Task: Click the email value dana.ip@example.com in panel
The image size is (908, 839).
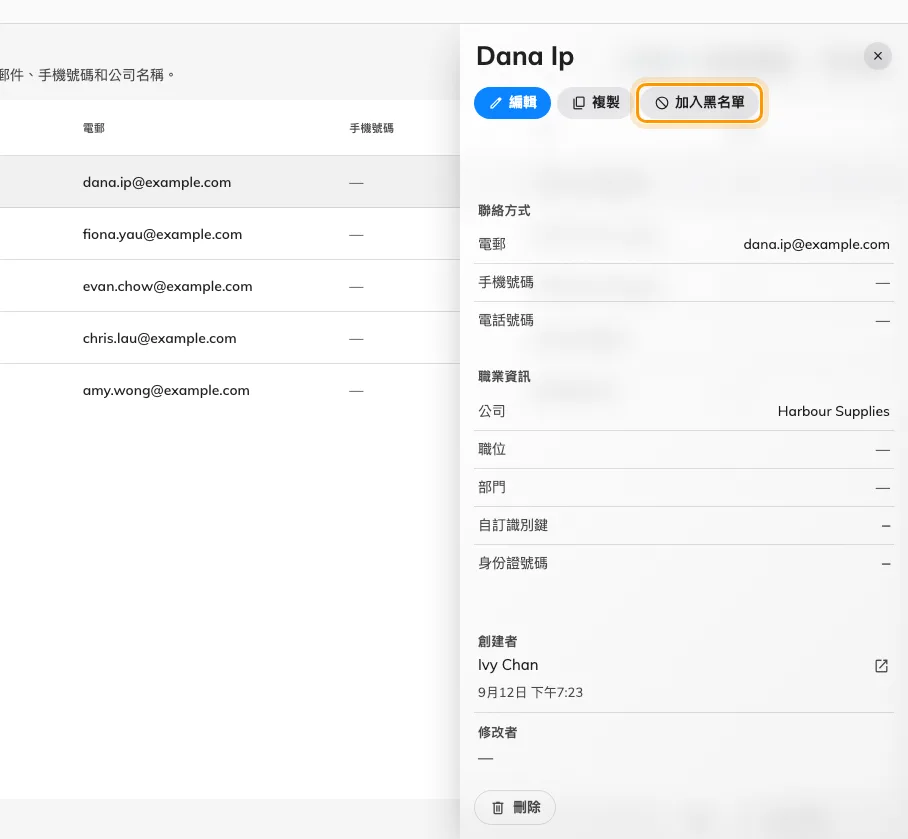Action: [816, 244]
